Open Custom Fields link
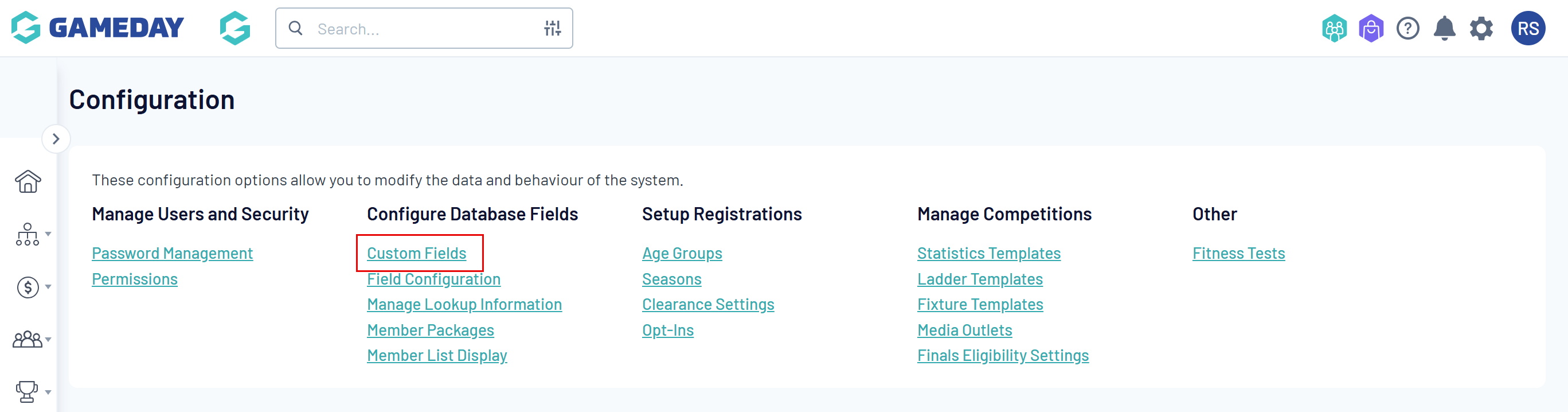 tap(416, 254)
